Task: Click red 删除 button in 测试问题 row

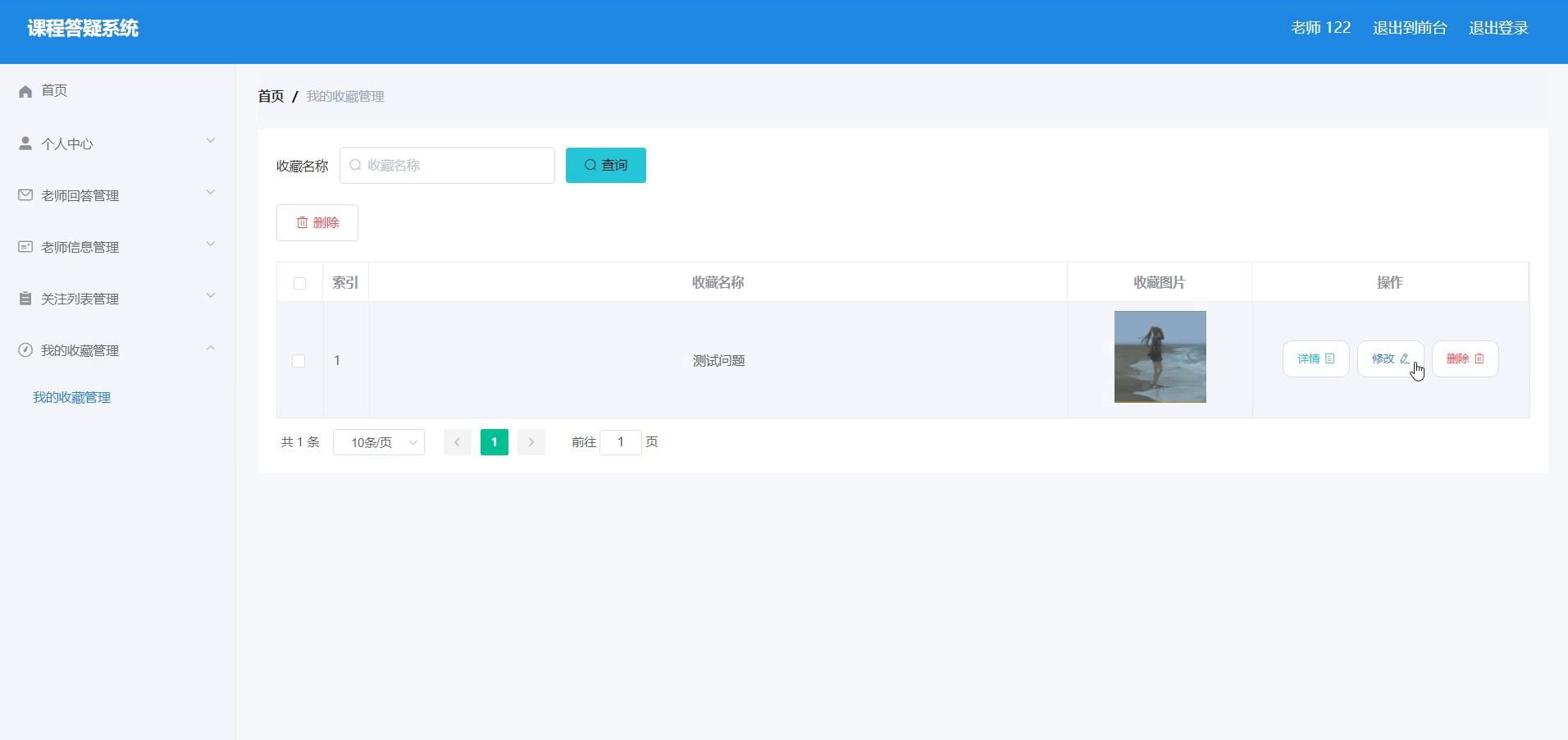Action: tap(1465, 359)
